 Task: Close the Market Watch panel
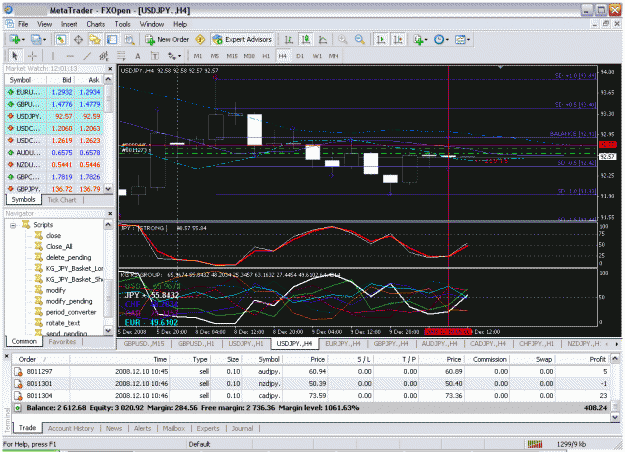[x=110, y=69]
